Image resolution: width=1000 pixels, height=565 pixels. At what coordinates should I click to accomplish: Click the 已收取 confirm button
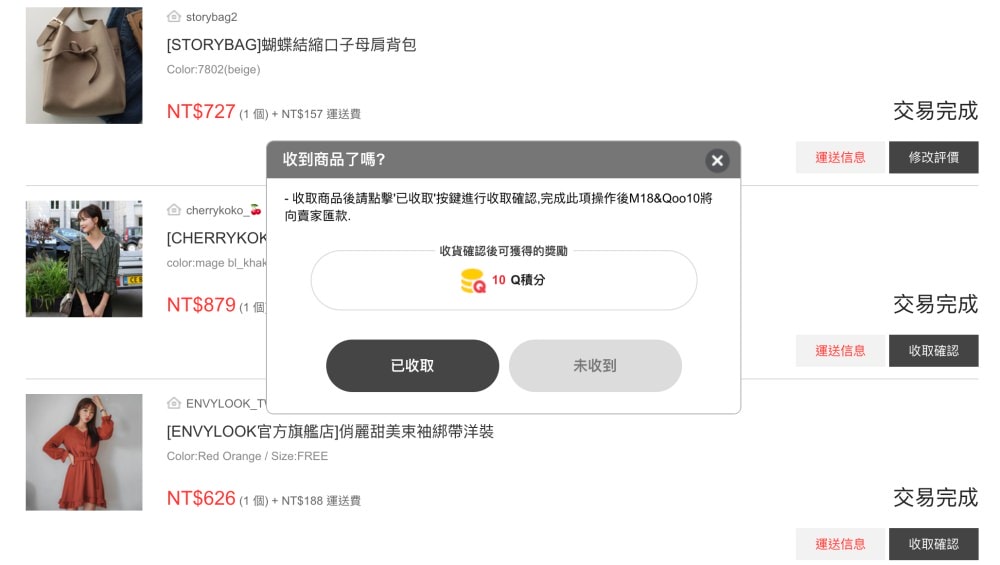point(412,366)
